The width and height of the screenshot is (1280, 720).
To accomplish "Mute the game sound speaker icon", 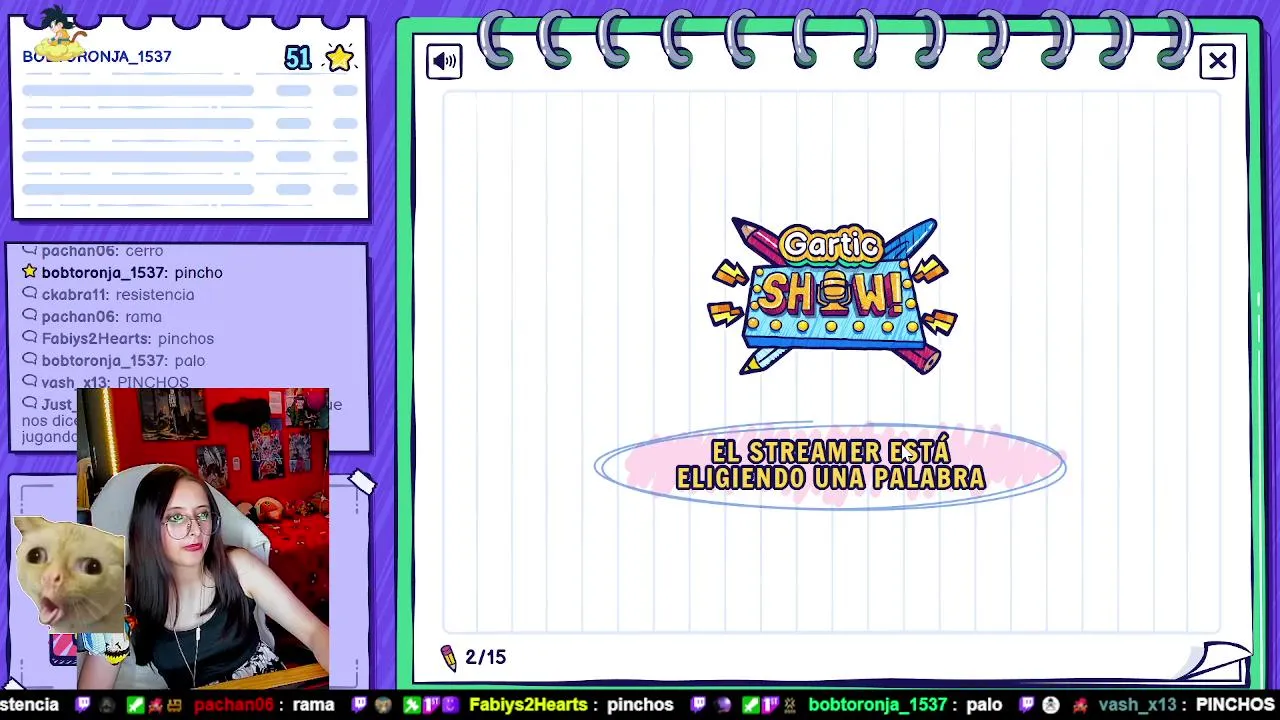I will coord(444,61).
